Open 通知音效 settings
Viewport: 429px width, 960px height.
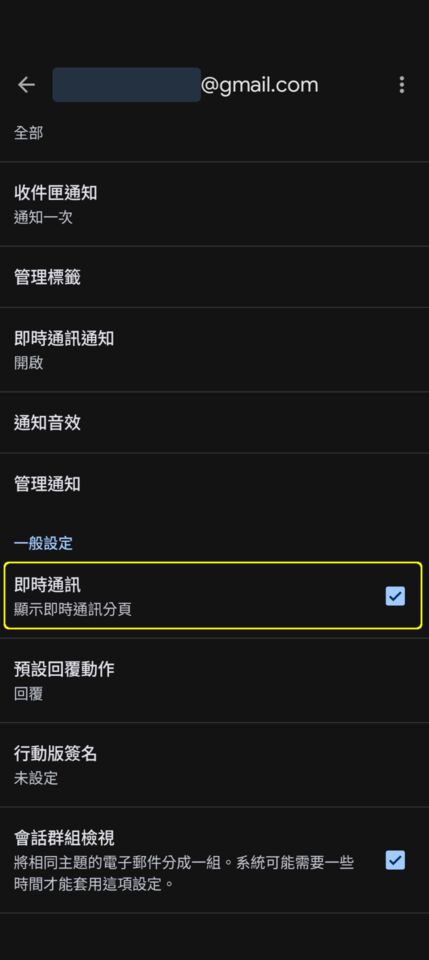tap(214, 422)
